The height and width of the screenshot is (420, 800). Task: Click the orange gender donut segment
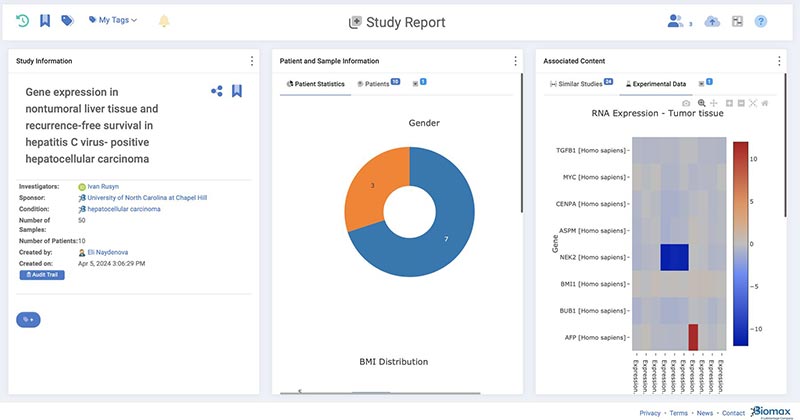tap(371, 186)
